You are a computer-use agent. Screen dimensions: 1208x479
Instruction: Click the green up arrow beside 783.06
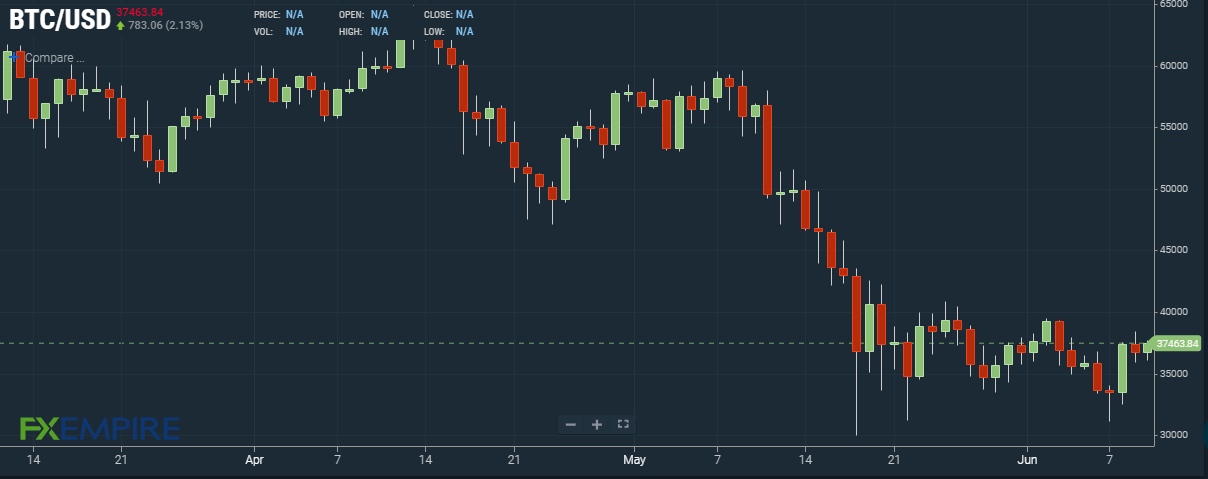pyautogui.click(x=121, y=25)
